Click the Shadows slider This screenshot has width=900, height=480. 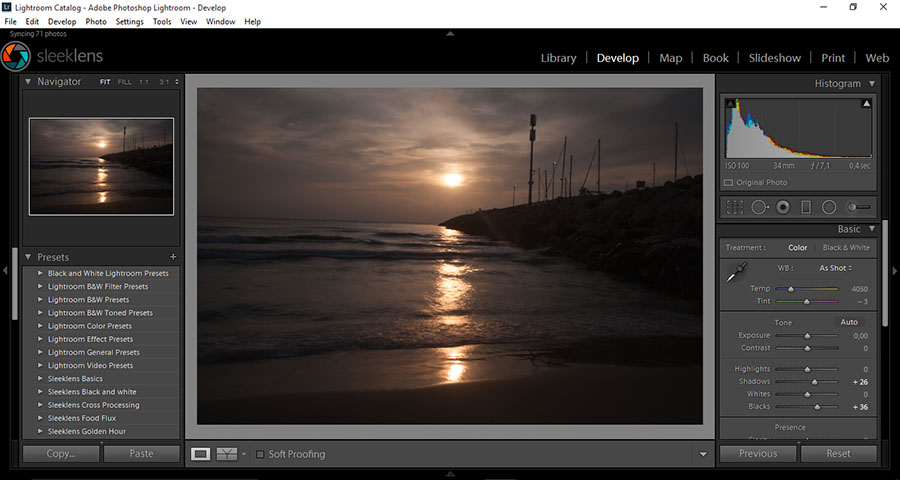click(x=814, y=382)
